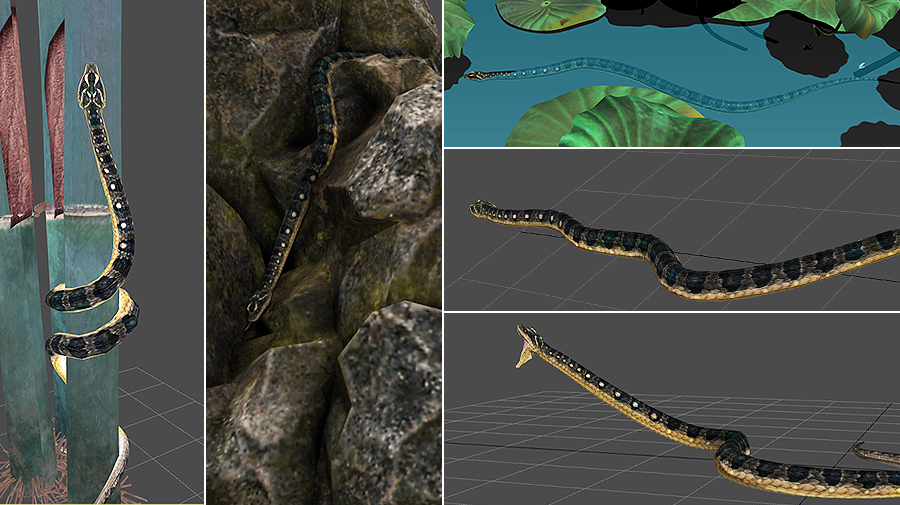This screenshot has width=900, height=505.
Task: Click the head of the pillar-climbing snake
Action: coord(93,85)
